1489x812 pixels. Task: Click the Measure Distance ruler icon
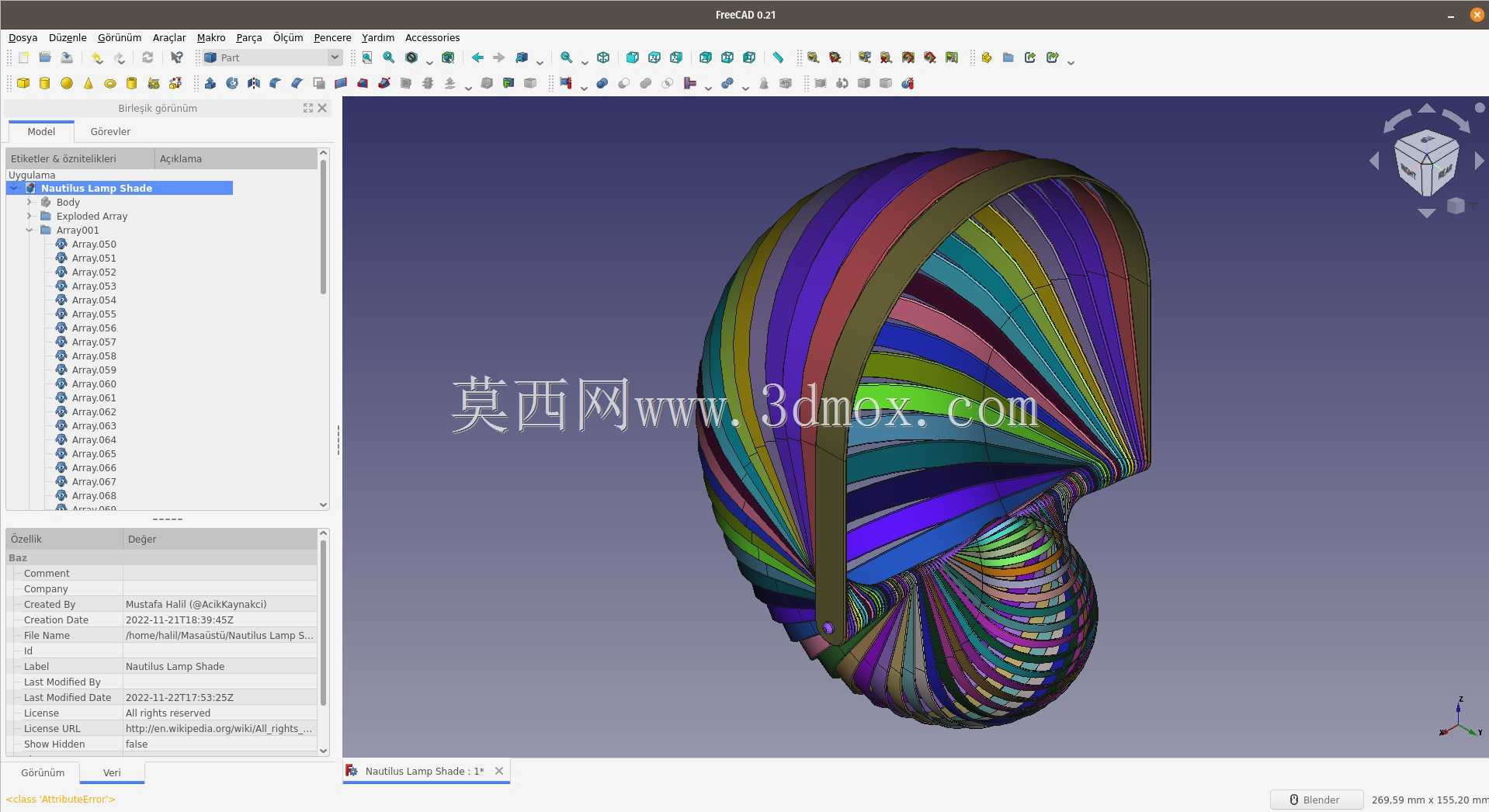[778, 57]
